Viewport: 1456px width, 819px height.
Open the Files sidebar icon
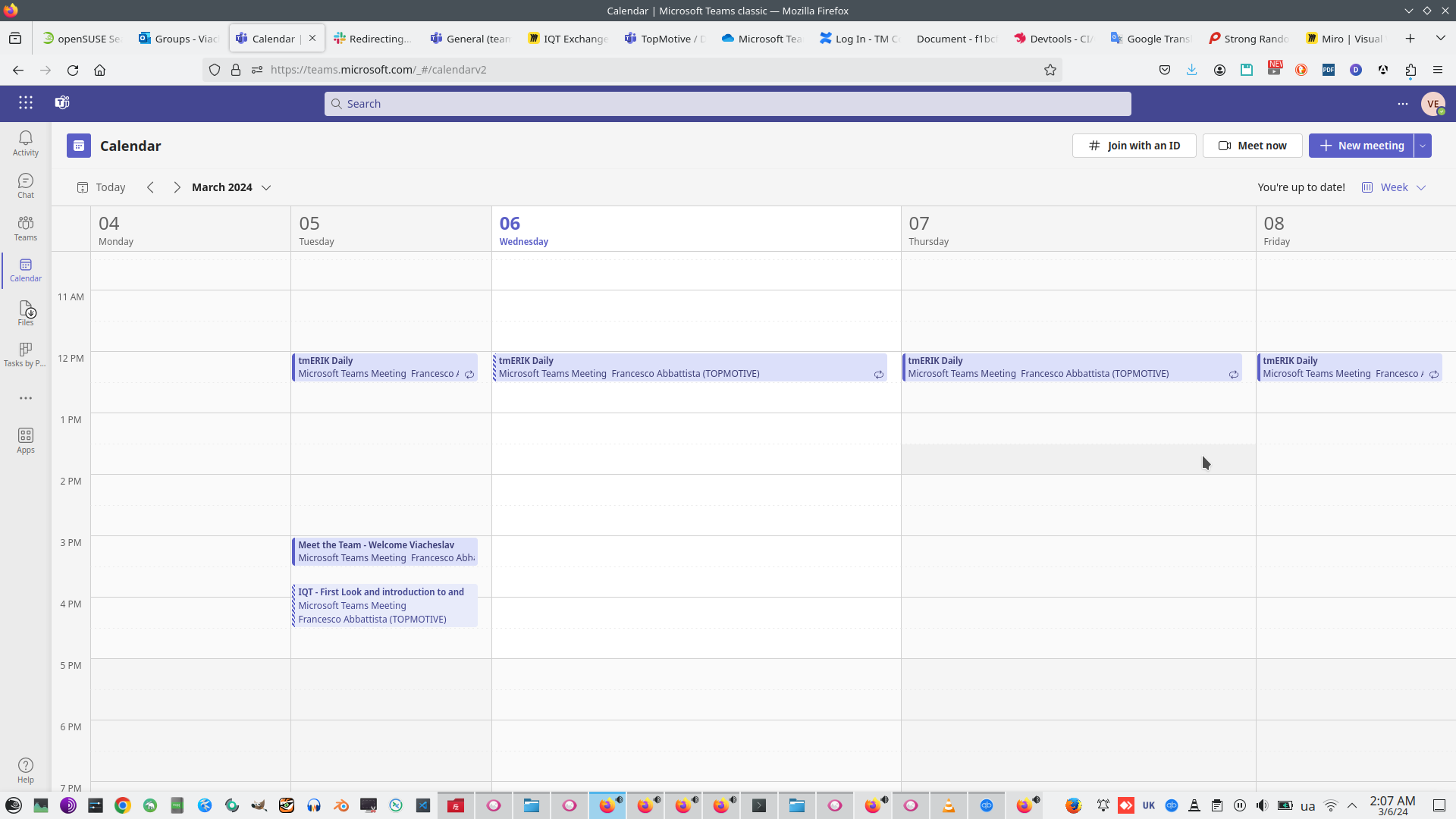tap(26, 312)
